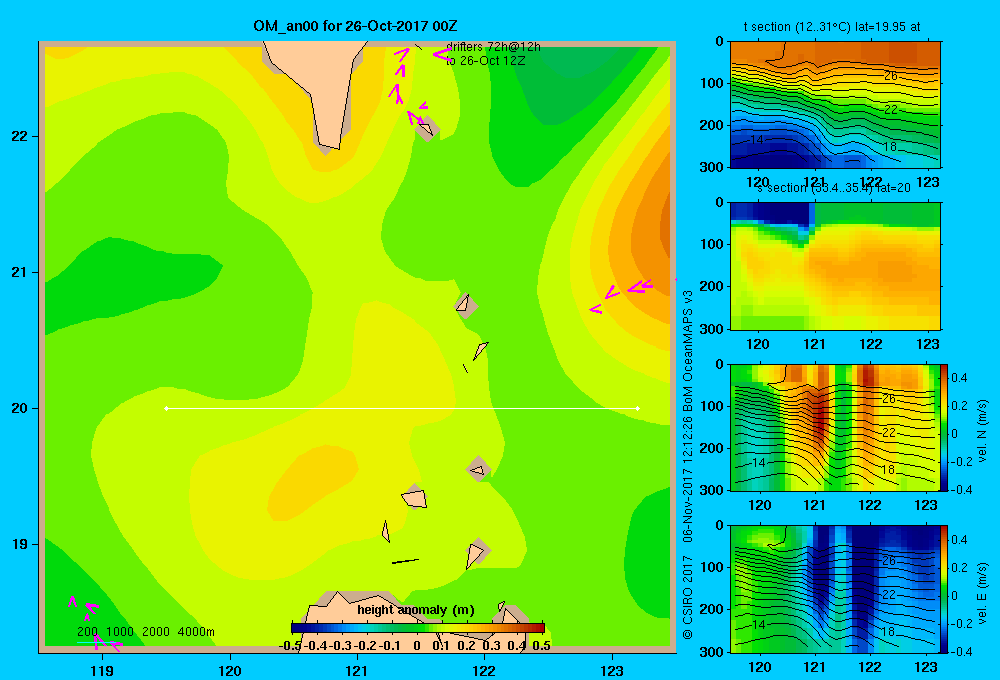Viewport: 1000px width, 680px height.
Task: Click longitude label '123' below main map
Action: [x=612, y=670]
